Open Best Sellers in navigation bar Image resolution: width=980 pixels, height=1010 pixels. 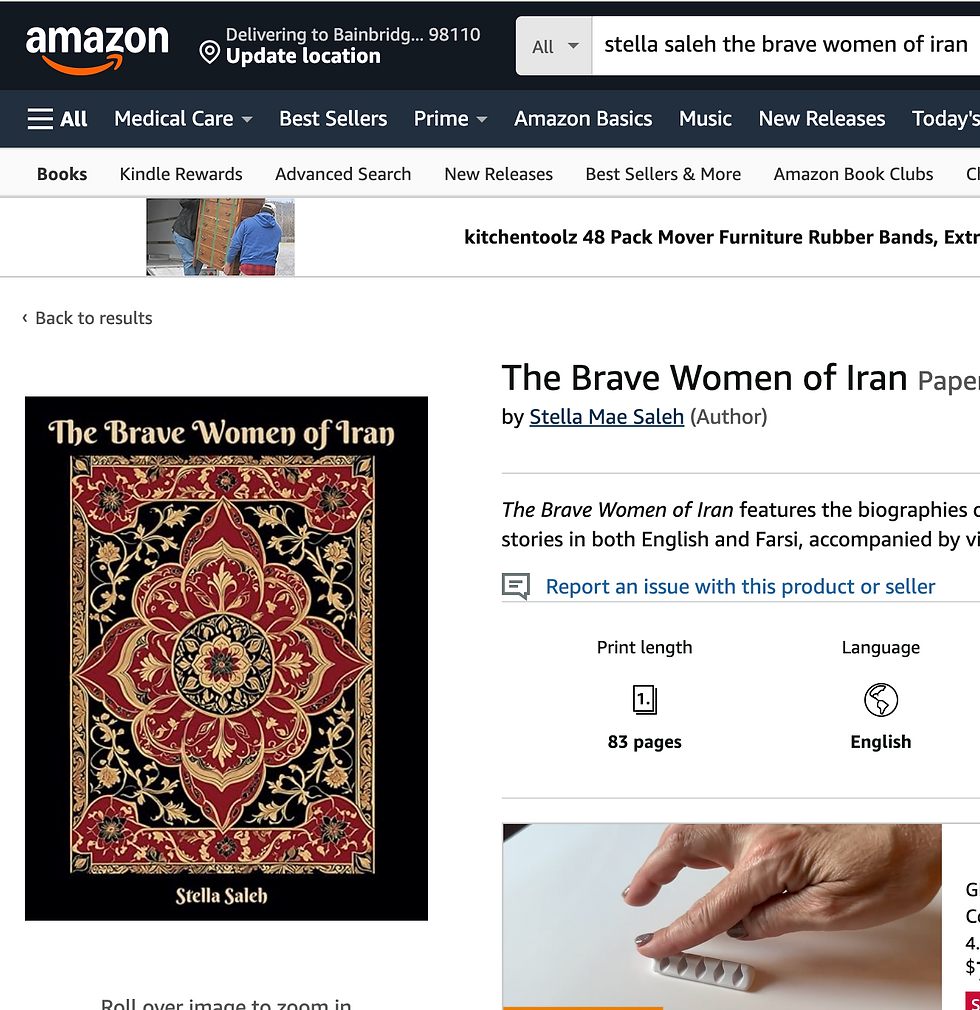point(333,119)
